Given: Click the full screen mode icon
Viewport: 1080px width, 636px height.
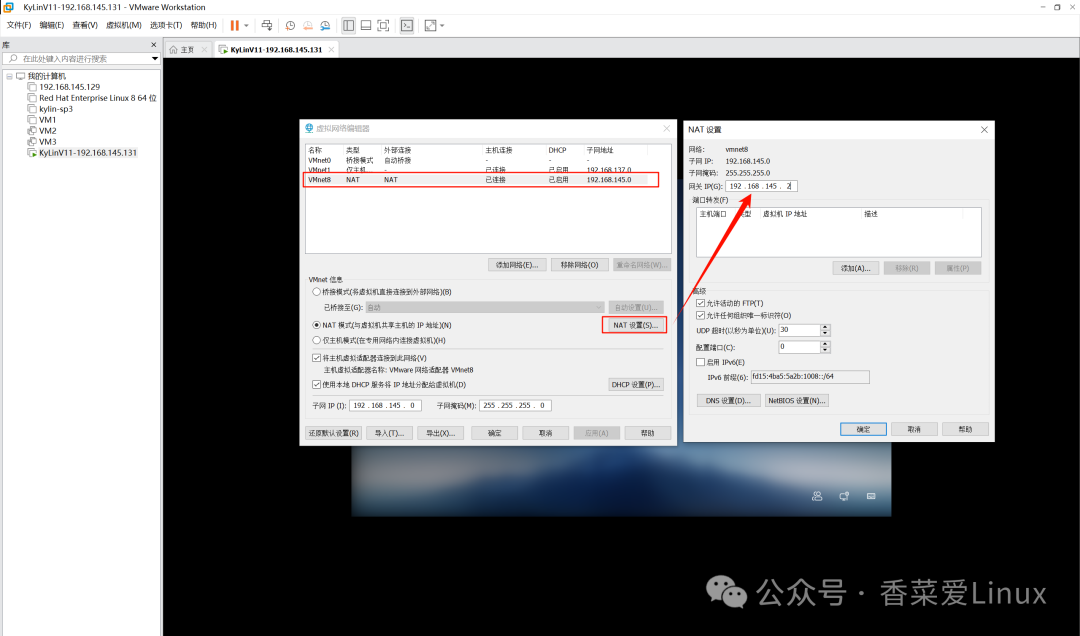Looking at the screenshot, I should click(384, 25).
